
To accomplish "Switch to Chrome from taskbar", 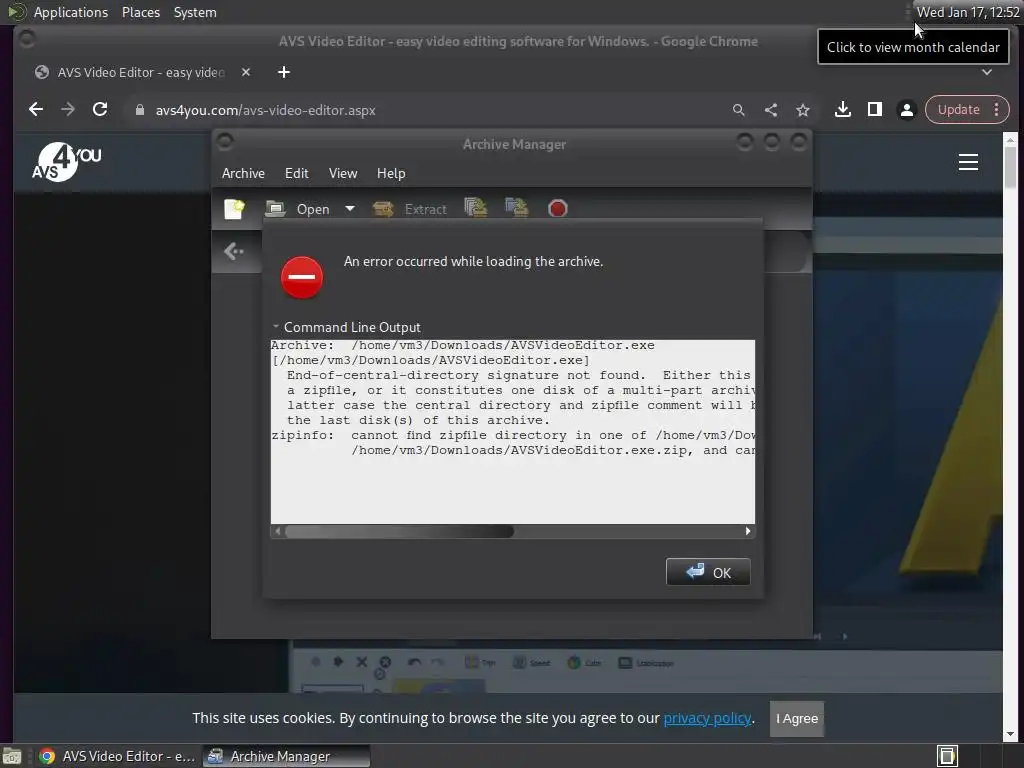I will coord(117,756).
